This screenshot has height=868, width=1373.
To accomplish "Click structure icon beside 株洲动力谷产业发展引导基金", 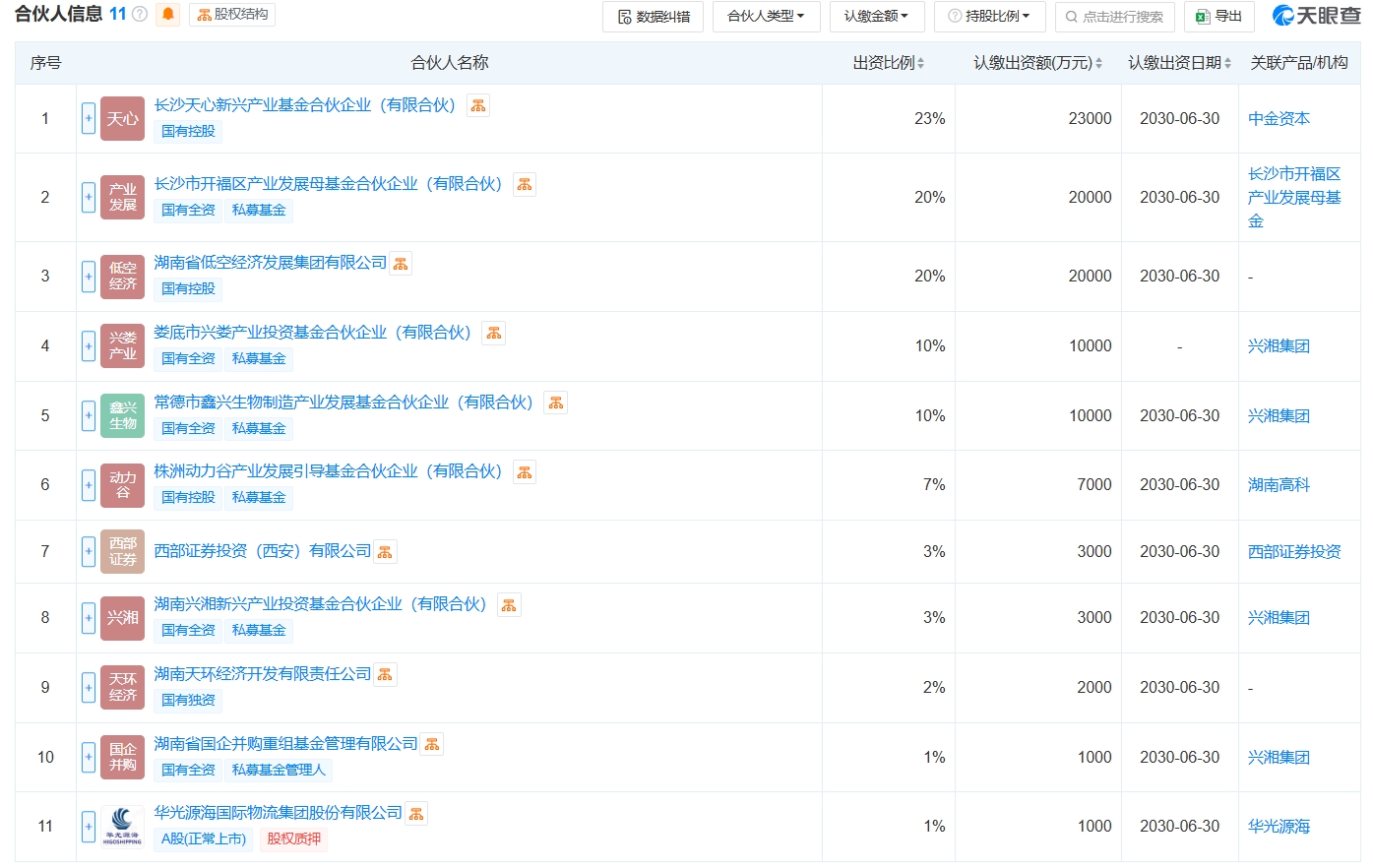I will click(525, 472).
